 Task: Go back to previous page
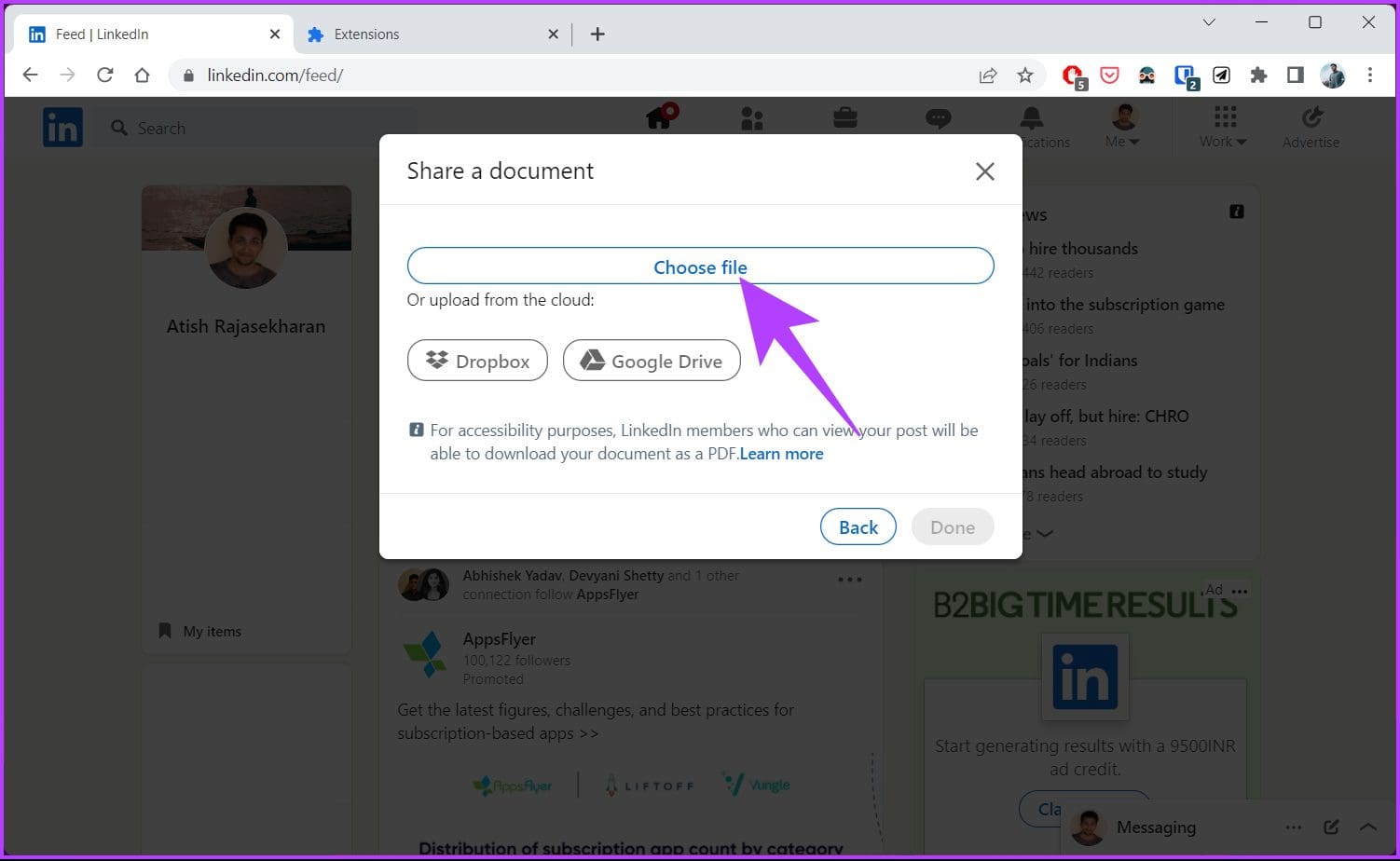(30, 75)
